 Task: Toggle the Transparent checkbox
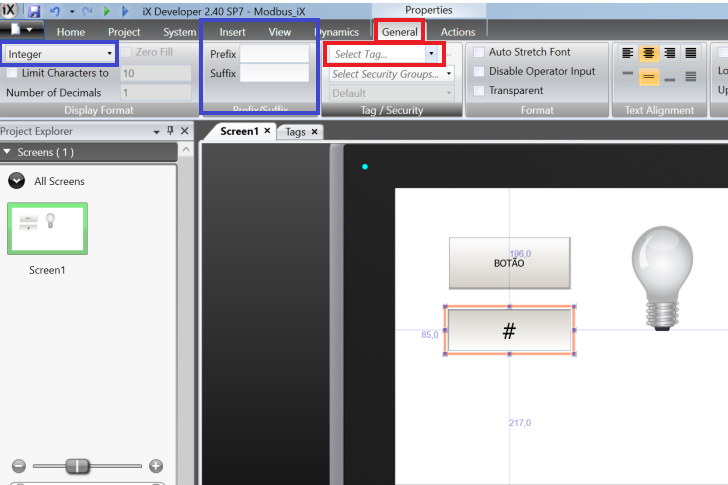479,90
